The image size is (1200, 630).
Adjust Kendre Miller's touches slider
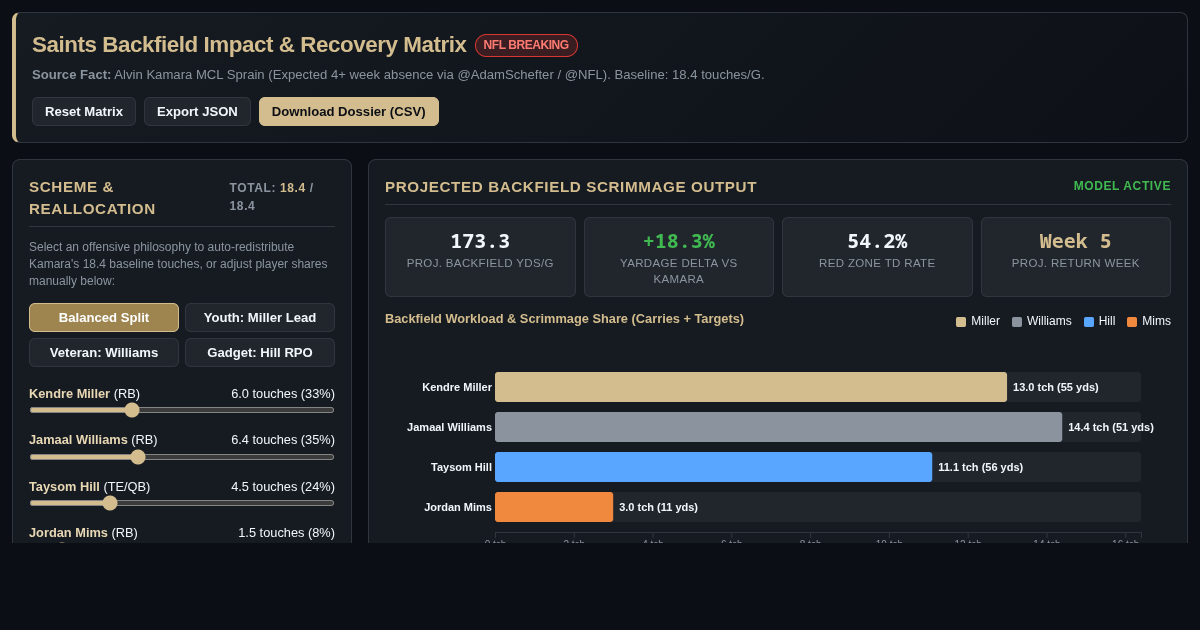pos(182,410)
